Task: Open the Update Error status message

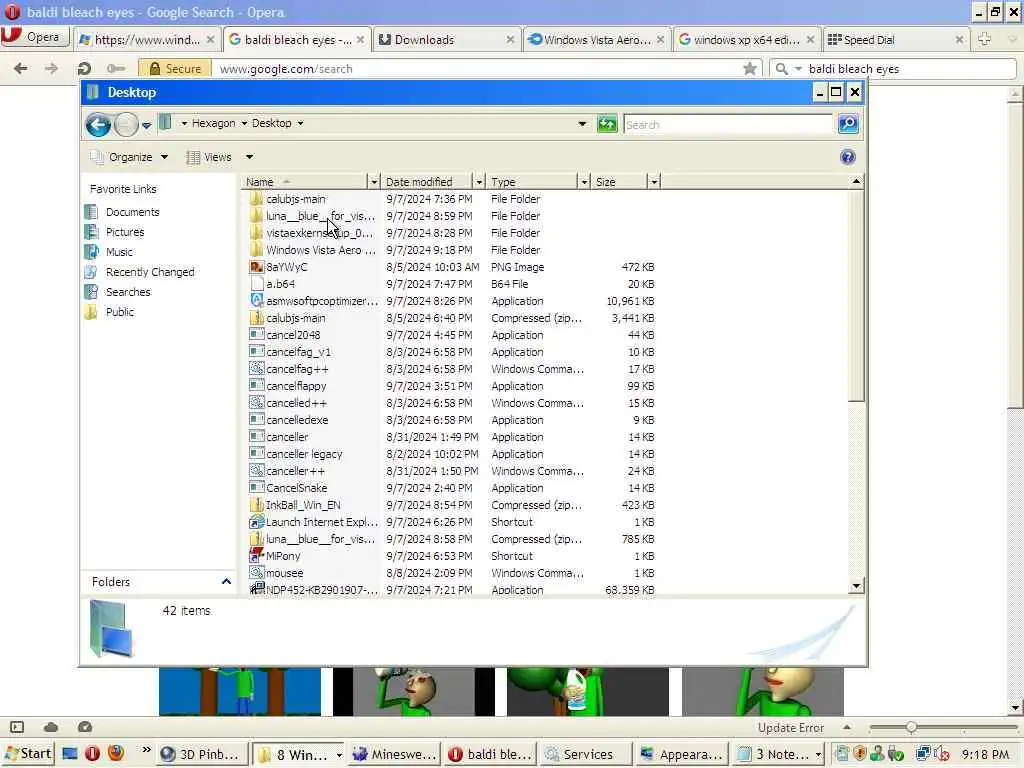Action: point(790,728)
